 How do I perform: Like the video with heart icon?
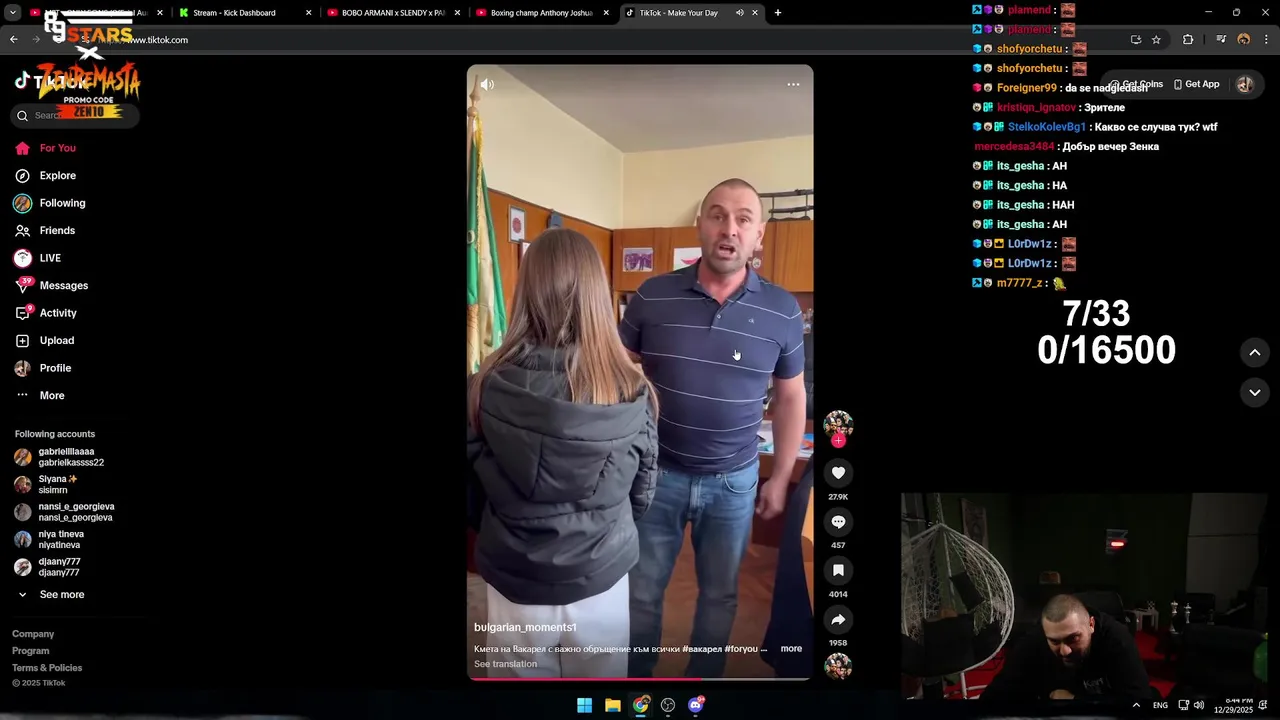[838, 473]
